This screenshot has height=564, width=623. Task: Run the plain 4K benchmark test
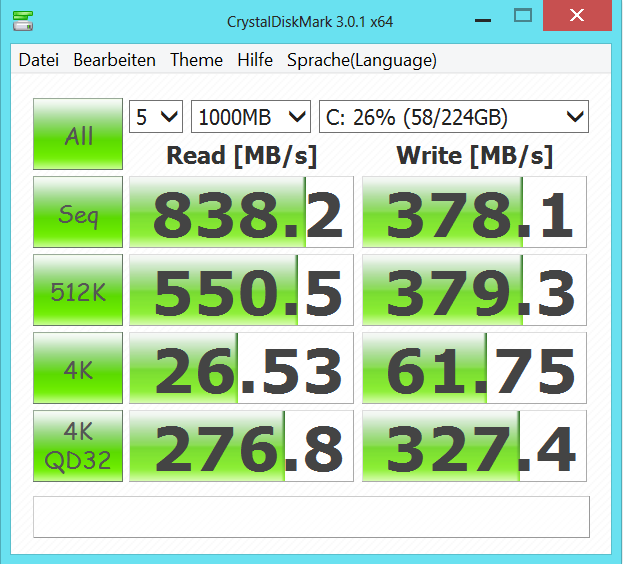tap(78, 368)
